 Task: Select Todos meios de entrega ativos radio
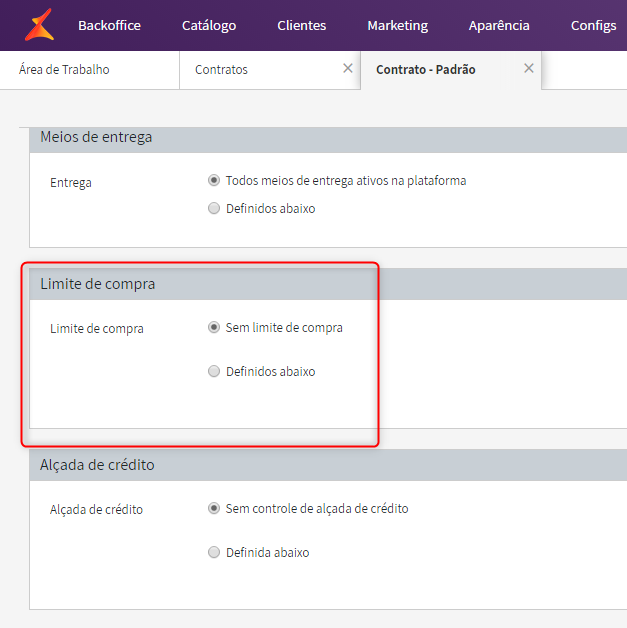click(x=214, y=180)
